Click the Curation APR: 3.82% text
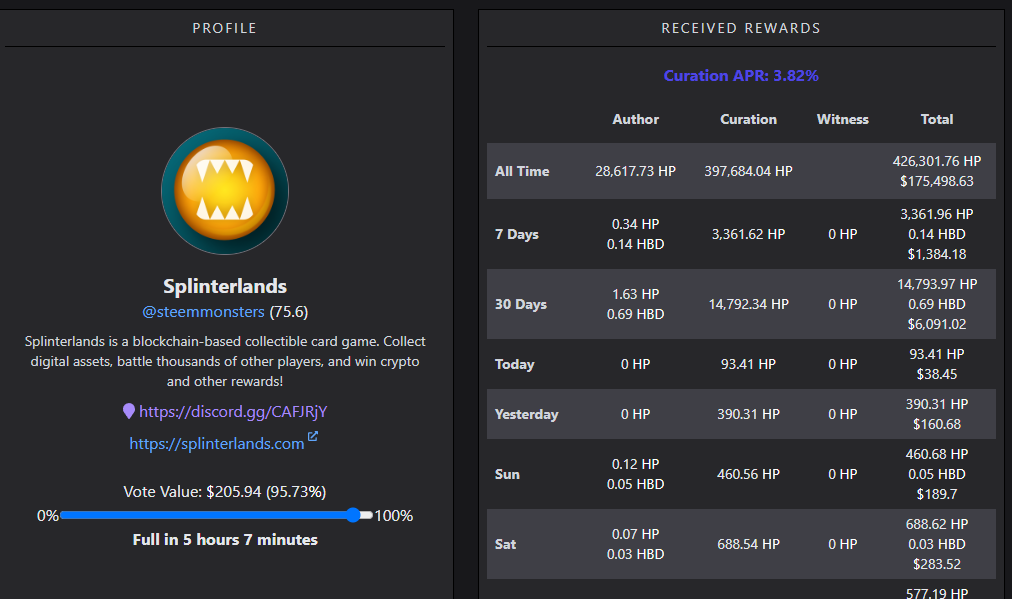1012x599 pixels. pos(741,76)
